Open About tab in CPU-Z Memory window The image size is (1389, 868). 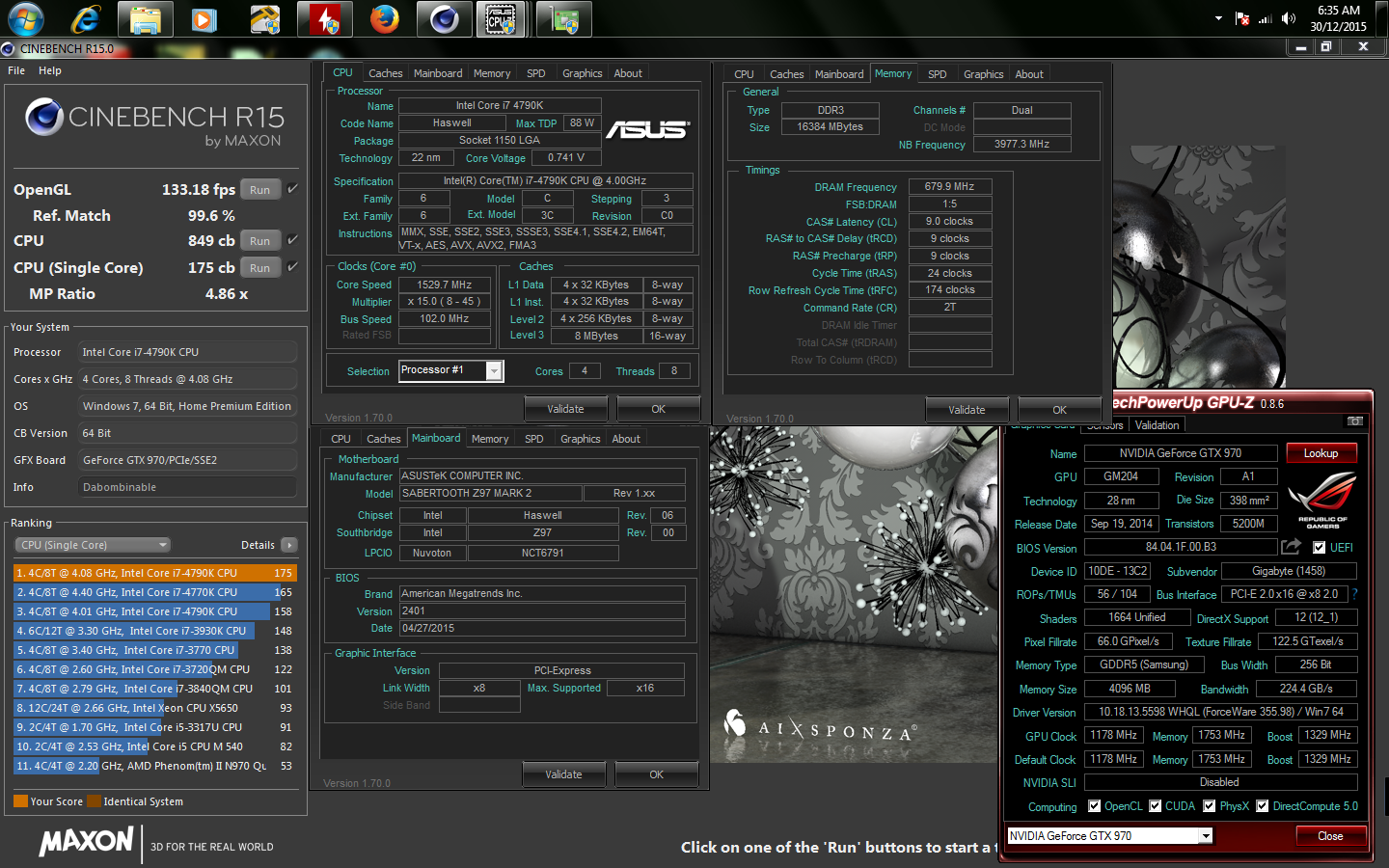click(x=1029, y=74)
